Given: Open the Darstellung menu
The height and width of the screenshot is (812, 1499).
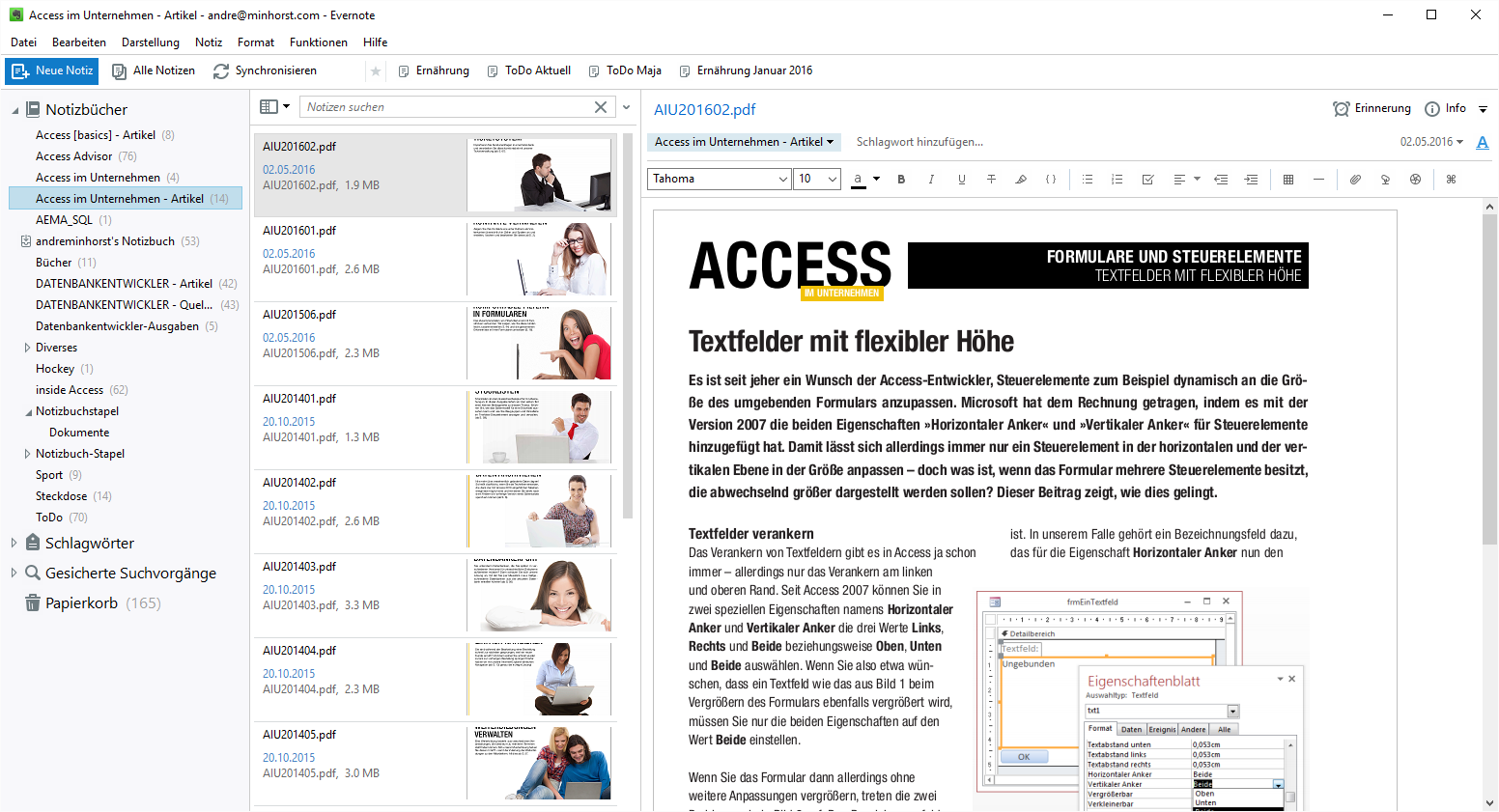Looking at the screenshot, I should coord(151,42).
